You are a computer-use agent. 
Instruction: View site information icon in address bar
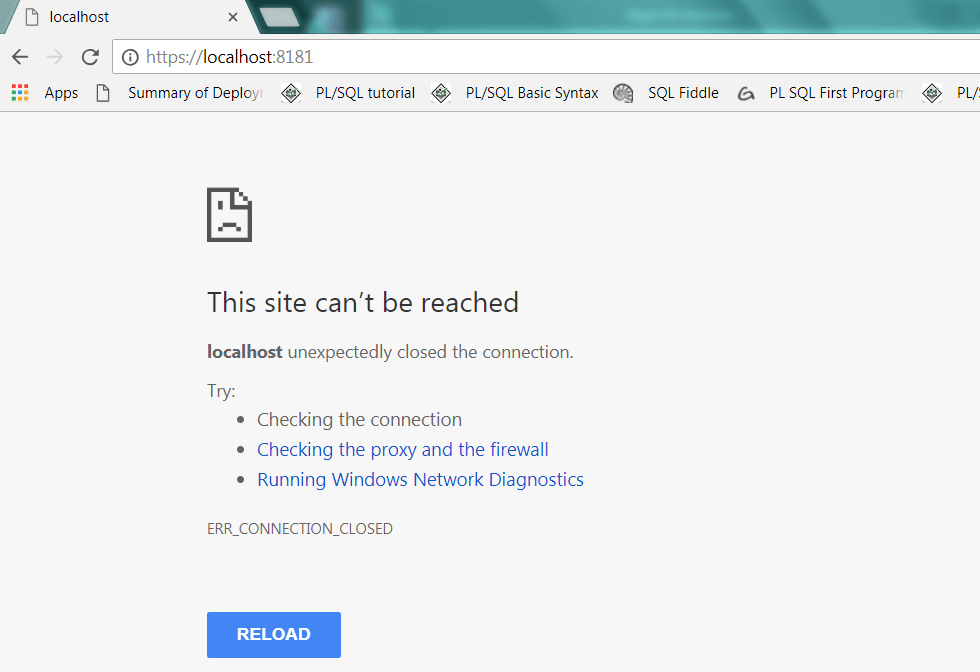click(130, 58)
